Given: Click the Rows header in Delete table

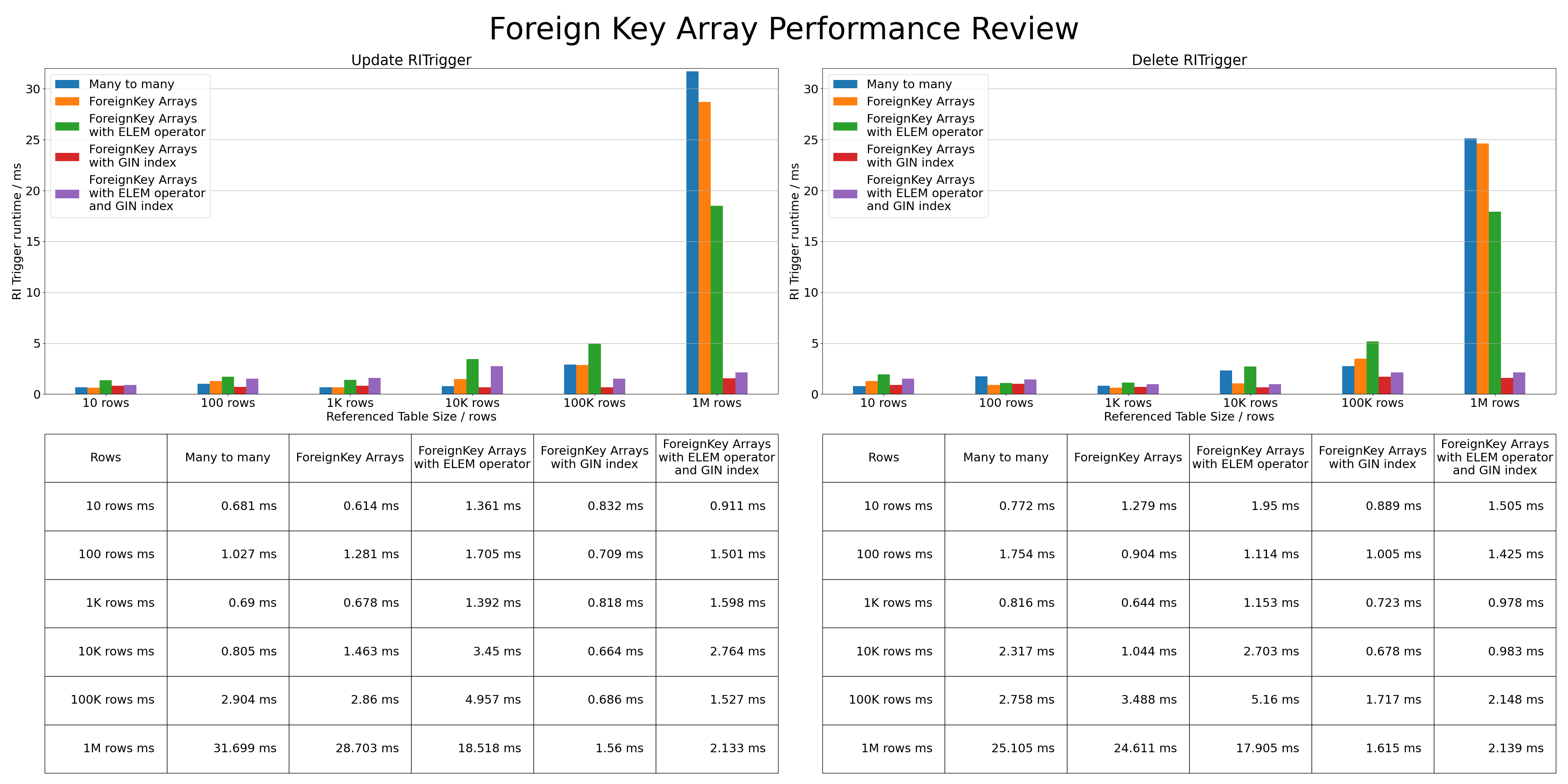Looking at the screenshot, I should pos(883,457).
